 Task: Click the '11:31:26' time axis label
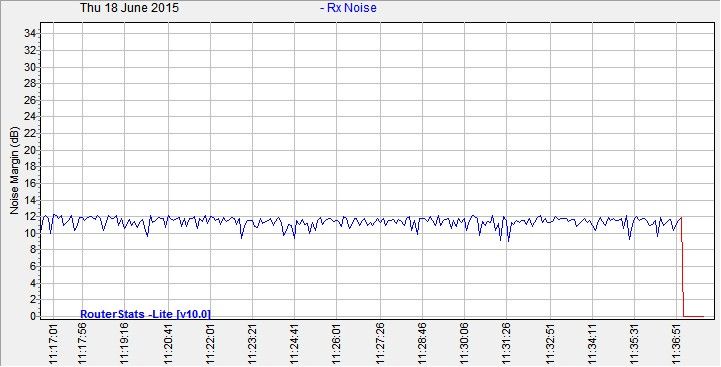click(x=507, y=343)
